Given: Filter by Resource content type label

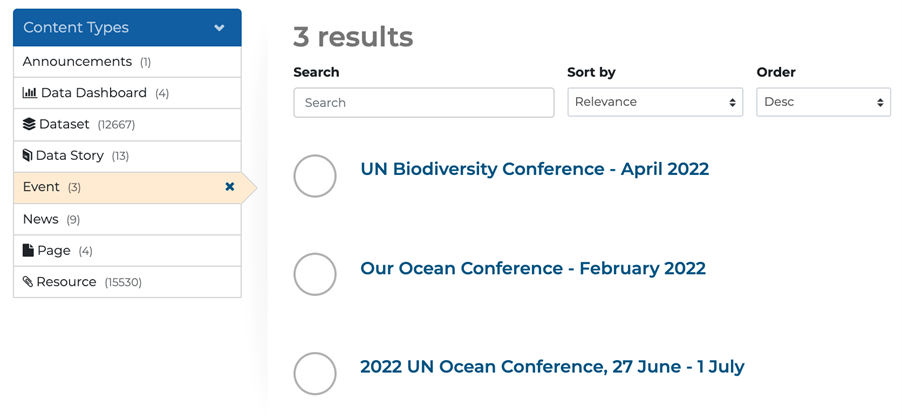Looking at the screenshot, I should pos(66,282).
